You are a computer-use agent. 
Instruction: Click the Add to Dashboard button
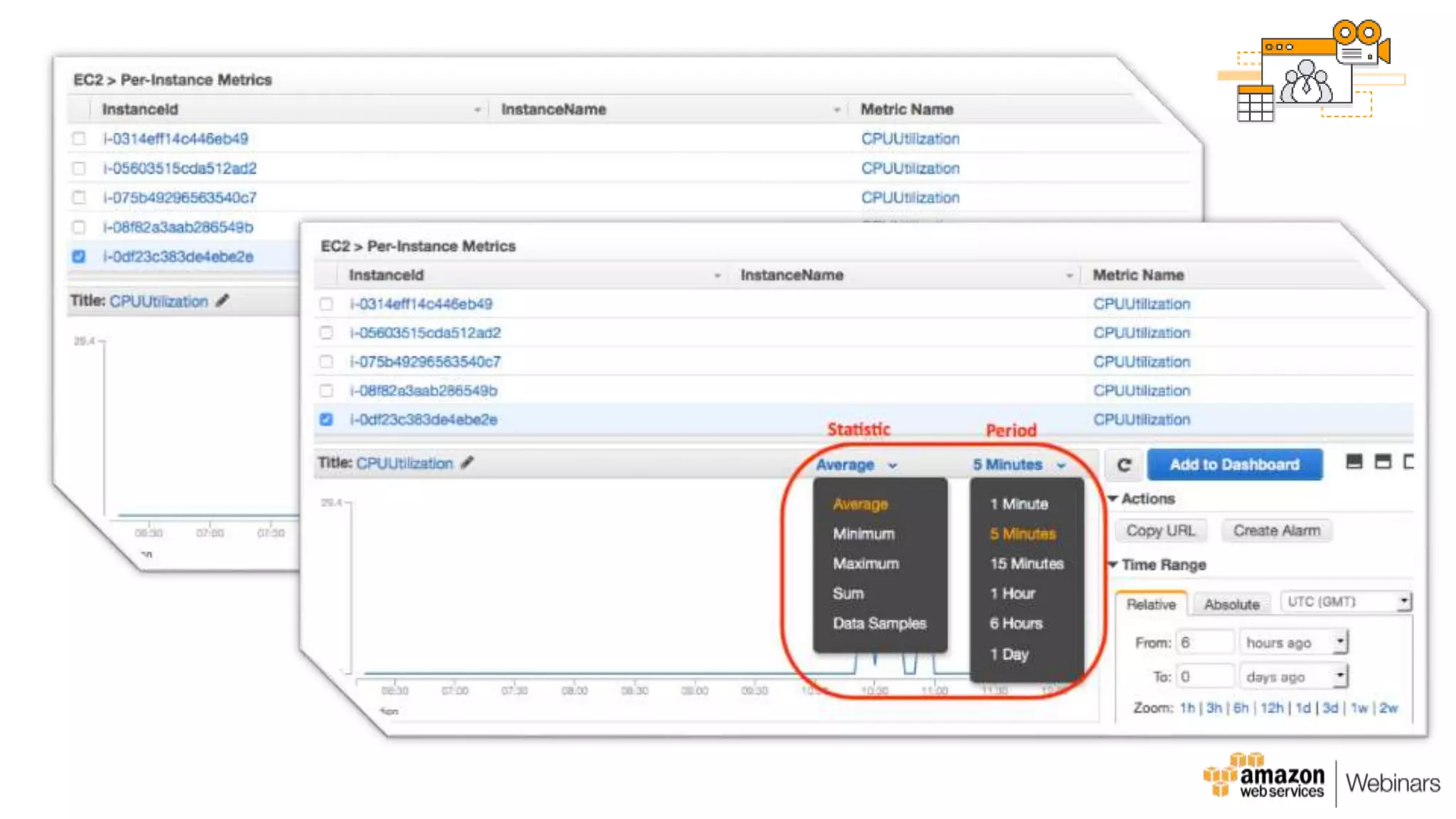(1234, 465)
